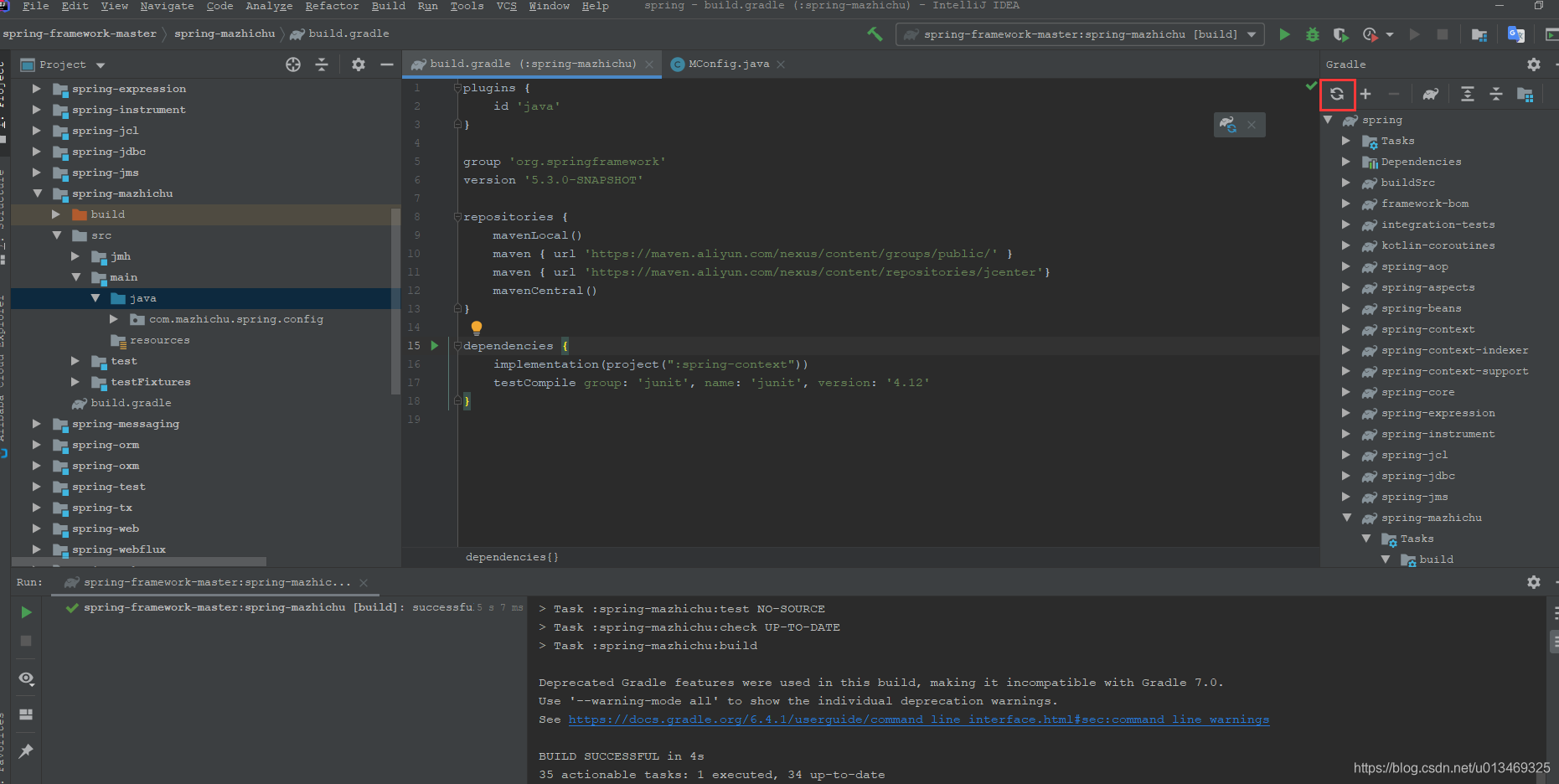Screen dimensions: 1559x784
Task: Open the translate icon in top toolbar
Action: click(x=1516, y=34)
